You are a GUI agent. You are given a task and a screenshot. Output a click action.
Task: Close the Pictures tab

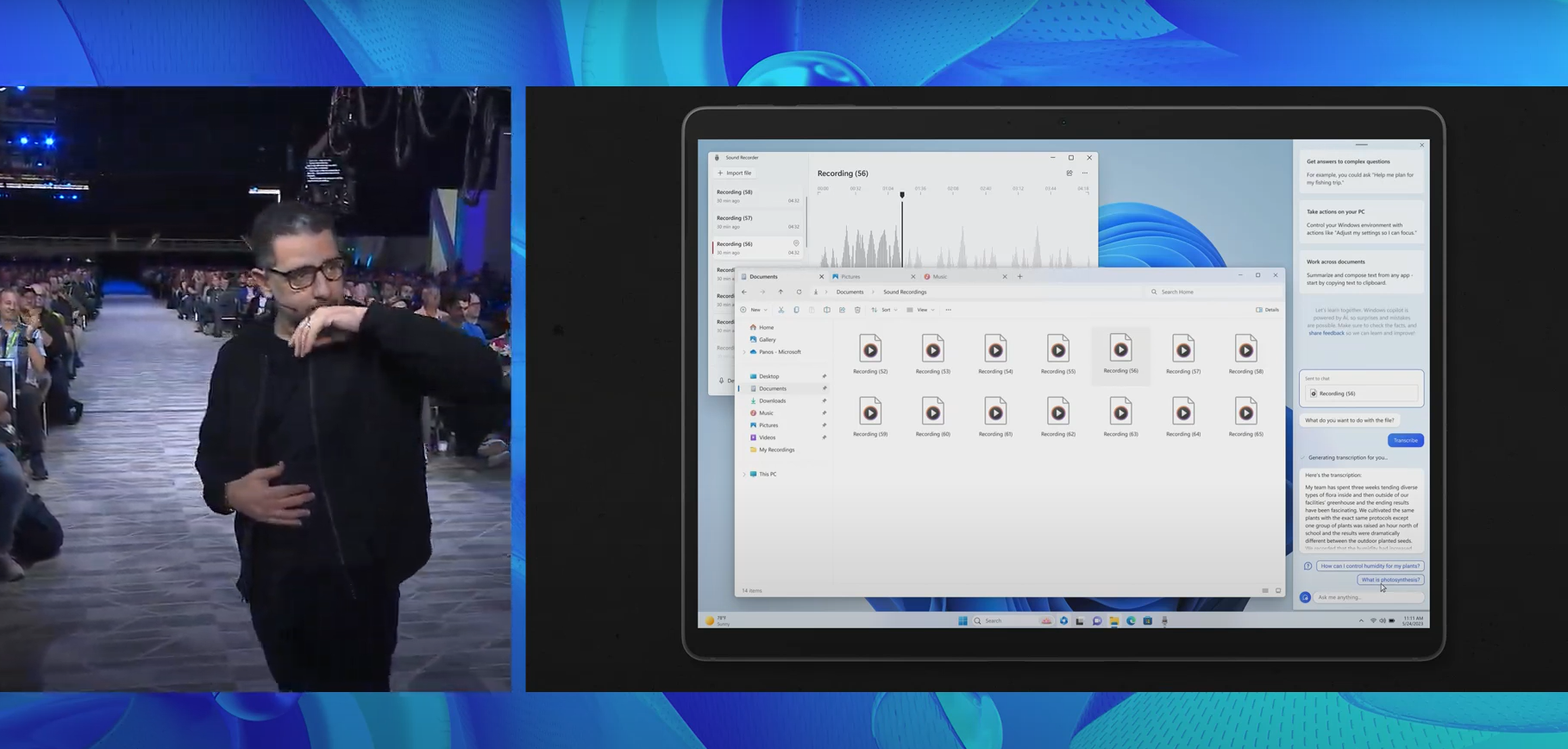913,277
